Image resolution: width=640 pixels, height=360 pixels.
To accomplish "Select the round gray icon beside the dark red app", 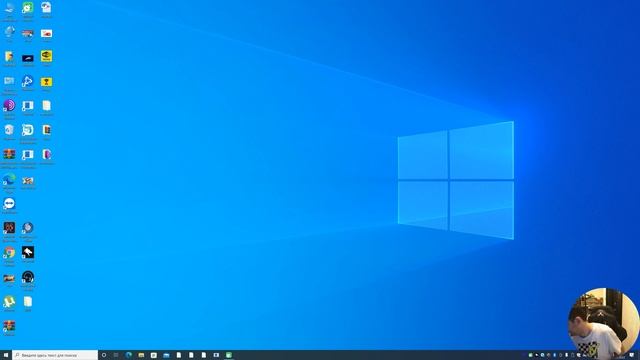I will coord(28,228).
